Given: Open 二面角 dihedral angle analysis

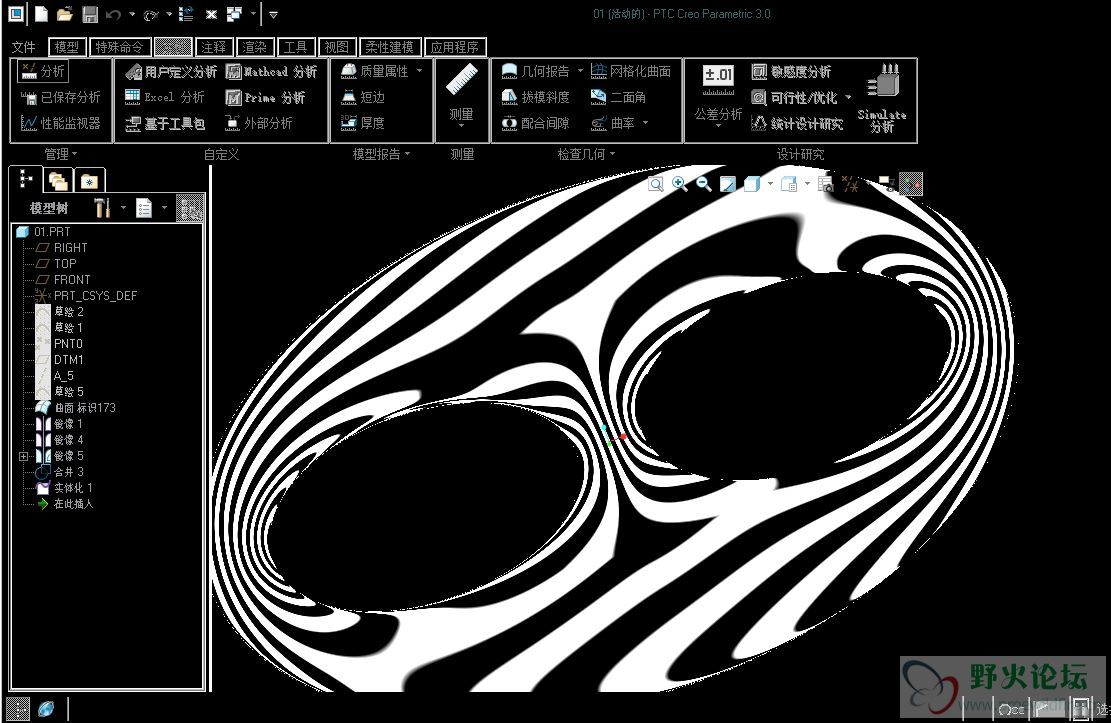Looking at the screenshot, I should coord(618,97).
